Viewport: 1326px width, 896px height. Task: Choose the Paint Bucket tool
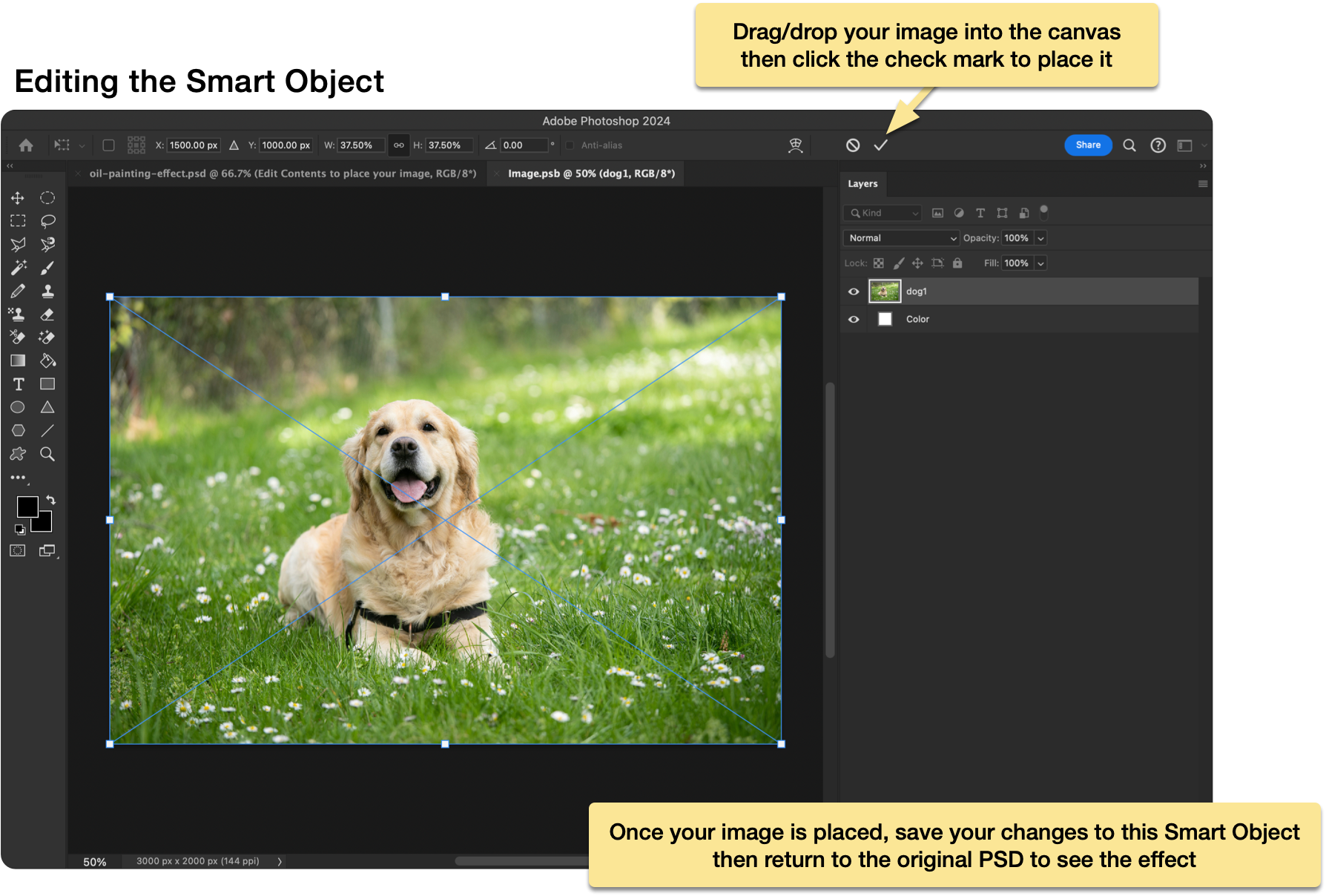coord(47,360)
